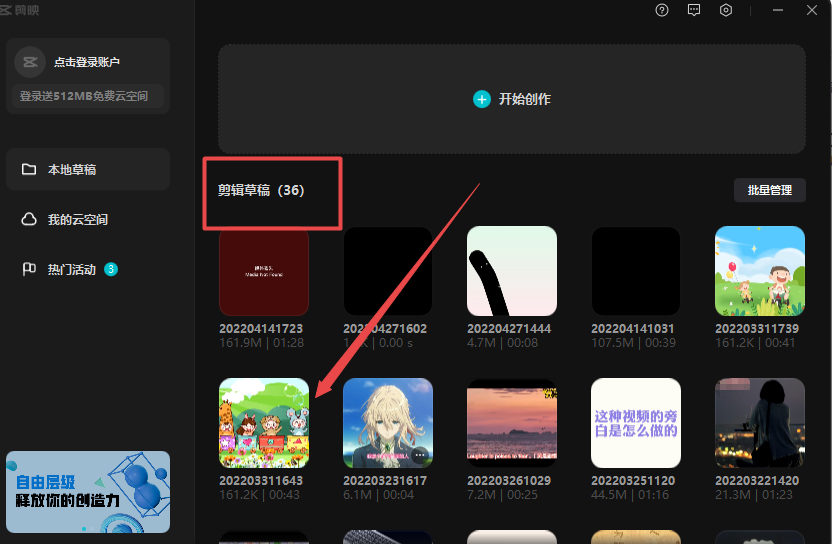
Task: Click the draft name 202203311643
Action: click(x=261, y=480)
